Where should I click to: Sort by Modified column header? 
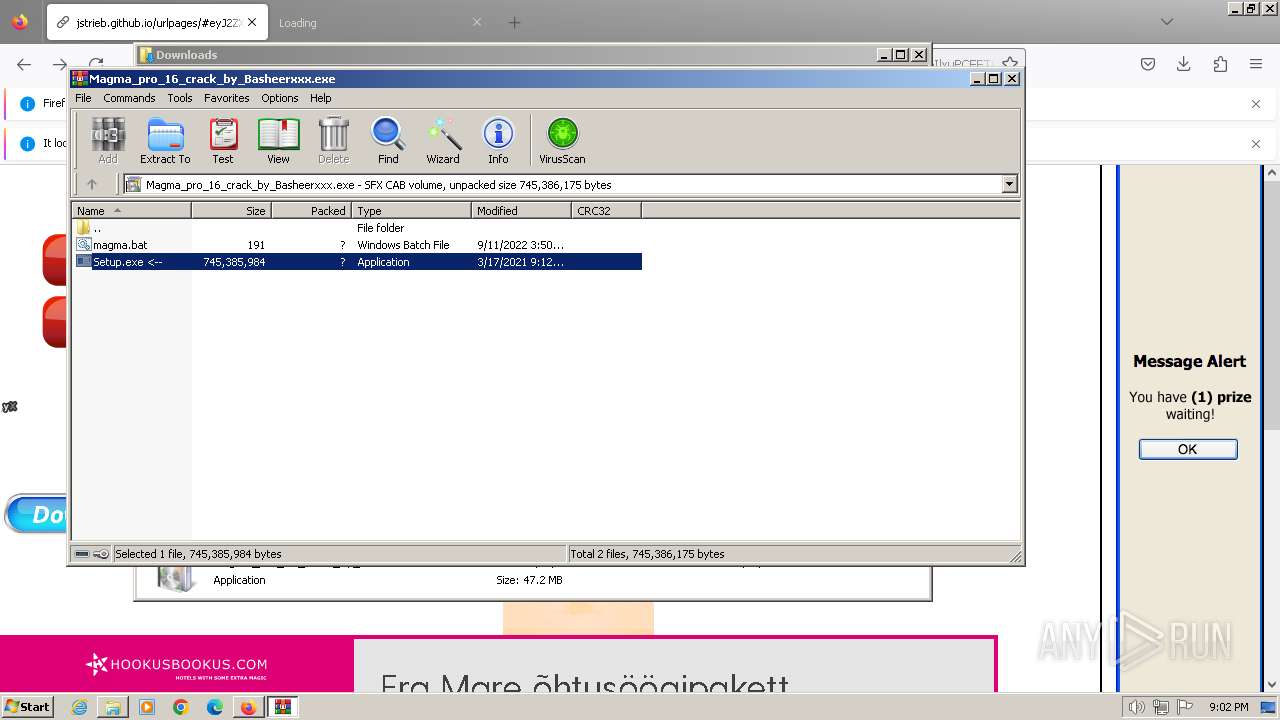point(521,210)
